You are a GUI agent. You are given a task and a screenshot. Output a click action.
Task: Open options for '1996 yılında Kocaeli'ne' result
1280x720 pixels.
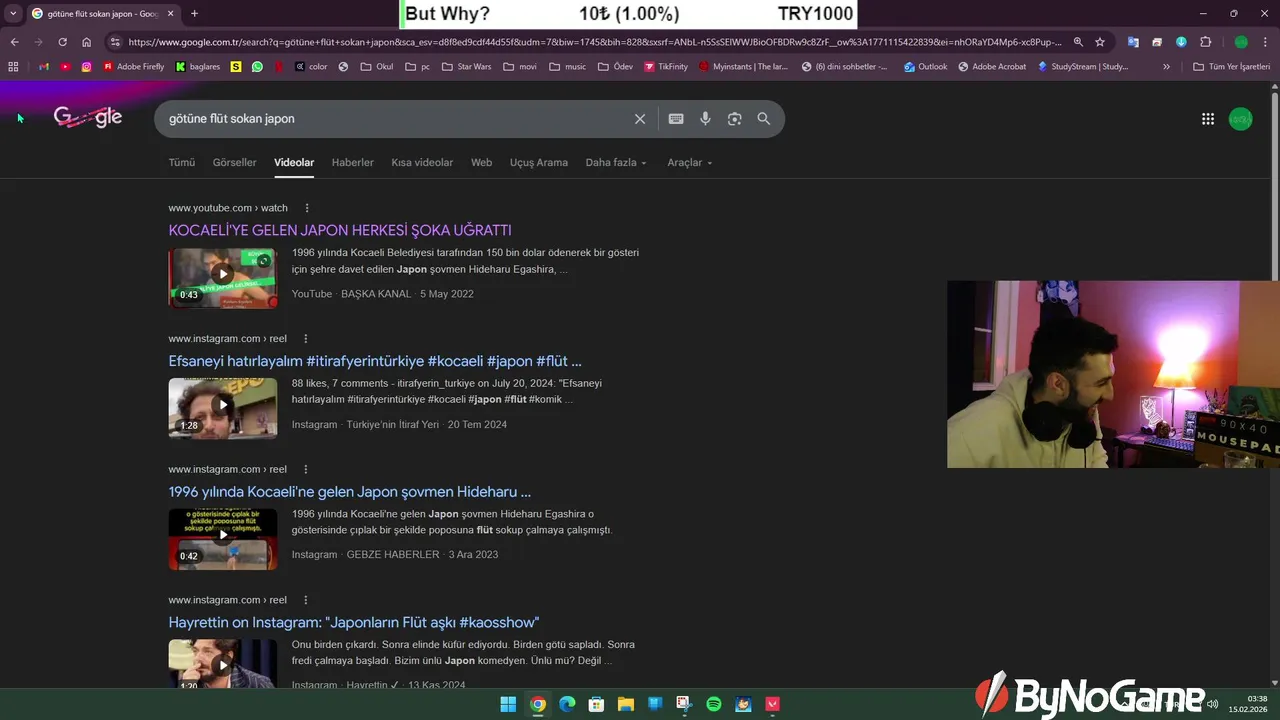306,469
